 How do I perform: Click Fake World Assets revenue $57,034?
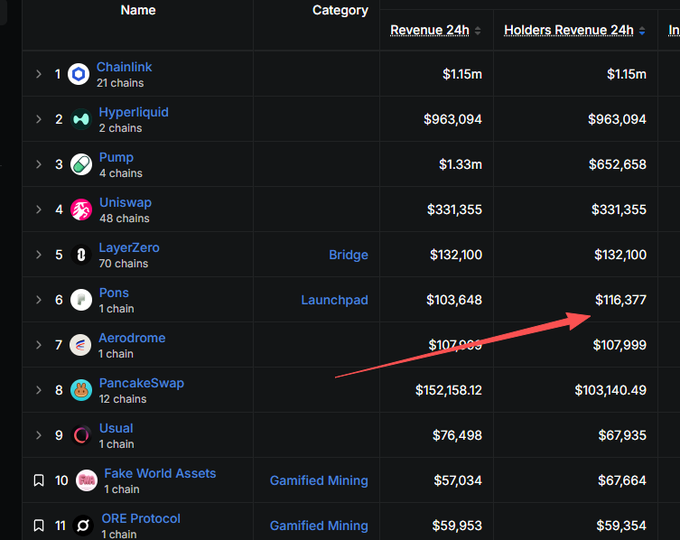[x=458, y=481]
